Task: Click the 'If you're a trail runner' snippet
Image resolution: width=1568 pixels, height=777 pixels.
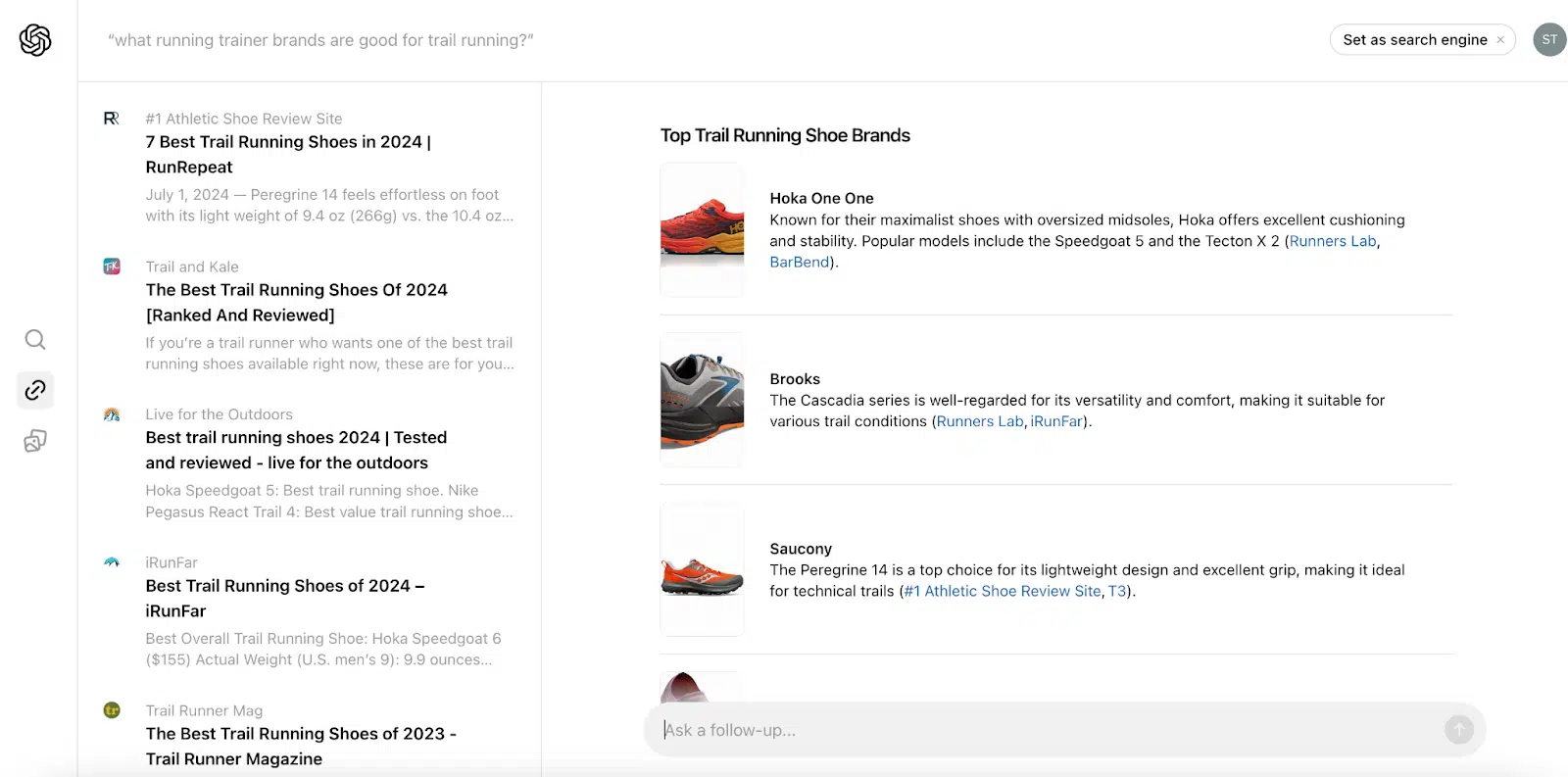Action: click(329, 354)
